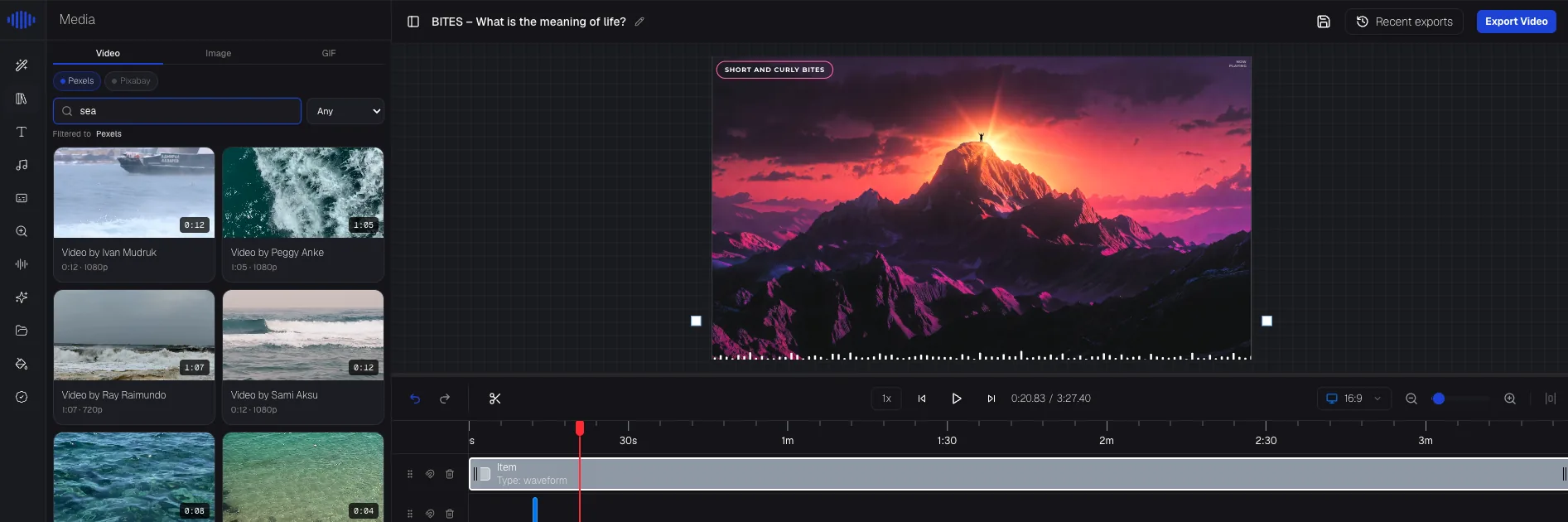Grab the drag handle of waveform track
Screen dimensions: 1568x522
[410, 474]
